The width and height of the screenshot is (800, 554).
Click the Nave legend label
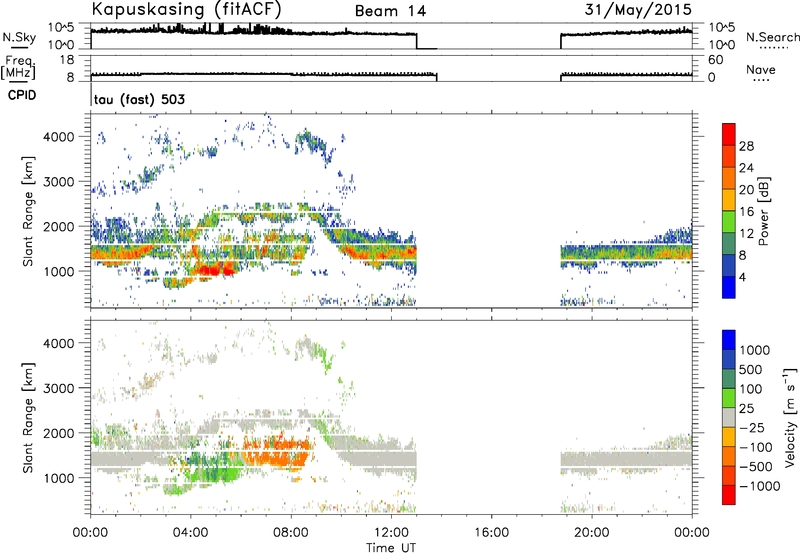tap(761, 69)
